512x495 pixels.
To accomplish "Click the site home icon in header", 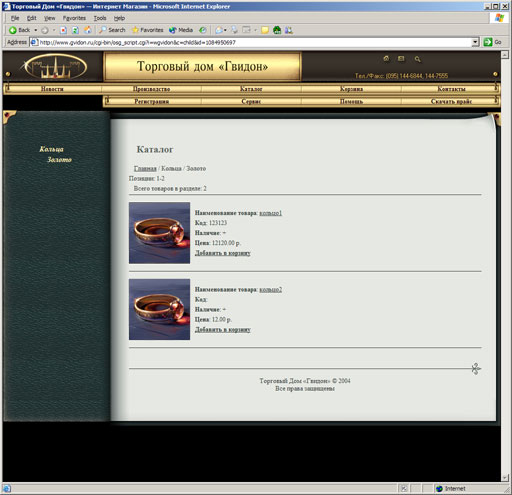I will coord(386,59).
